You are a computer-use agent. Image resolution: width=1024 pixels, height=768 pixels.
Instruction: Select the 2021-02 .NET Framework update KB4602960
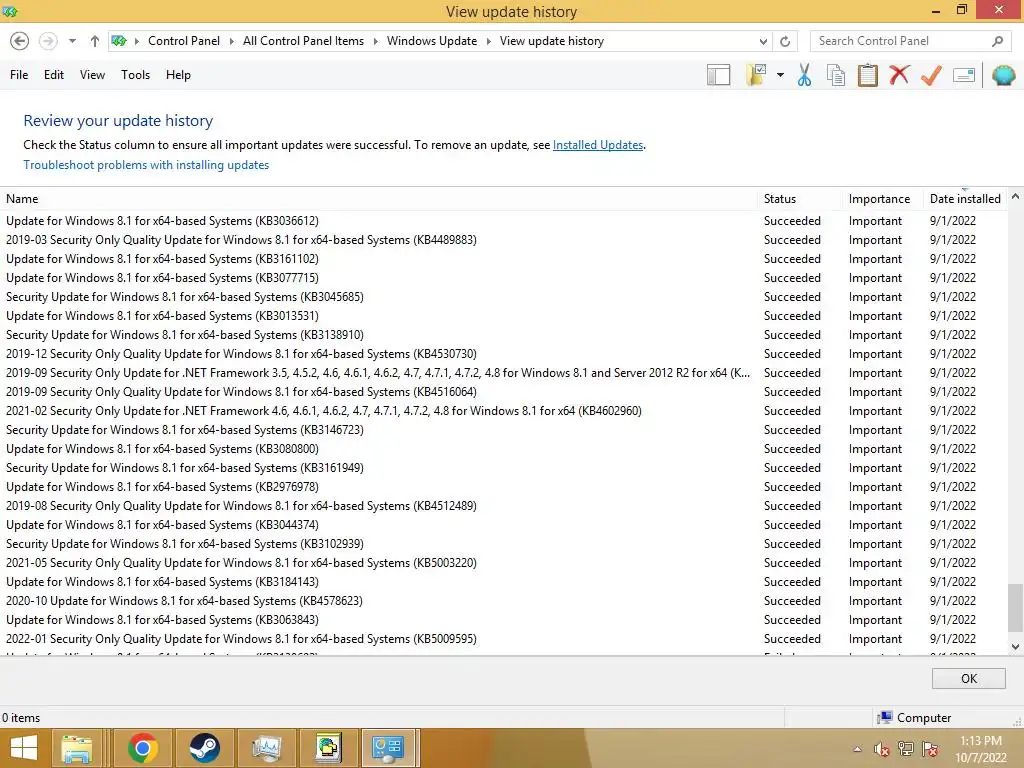503,411
